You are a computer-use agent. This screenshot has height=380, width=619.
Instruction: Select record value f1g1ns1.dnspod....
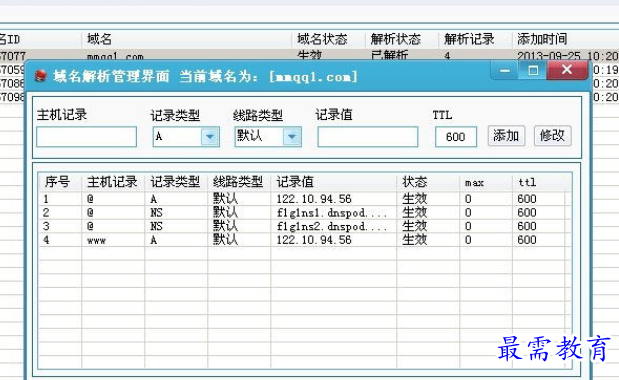coord(331,213)
